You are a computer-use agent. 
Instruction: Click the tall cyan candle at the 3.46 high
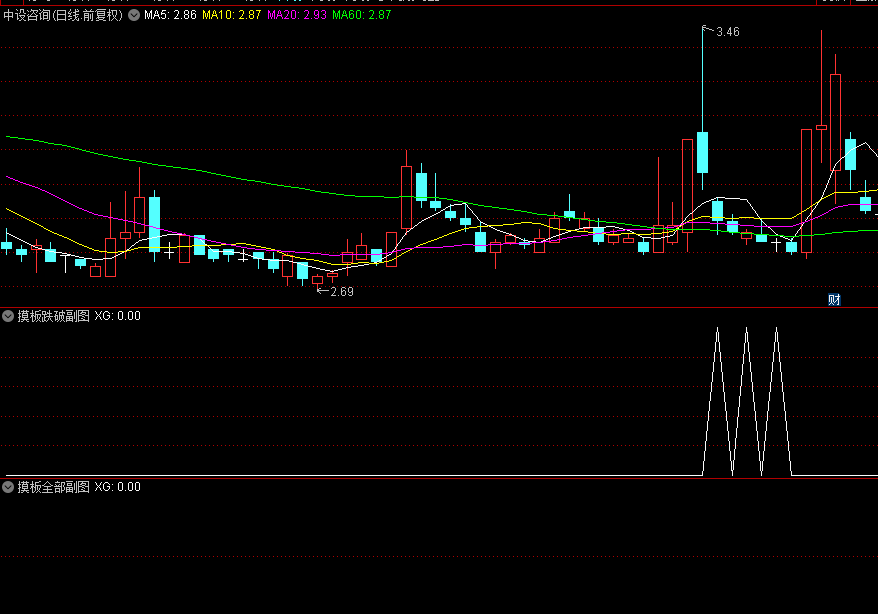click(702, 152)
